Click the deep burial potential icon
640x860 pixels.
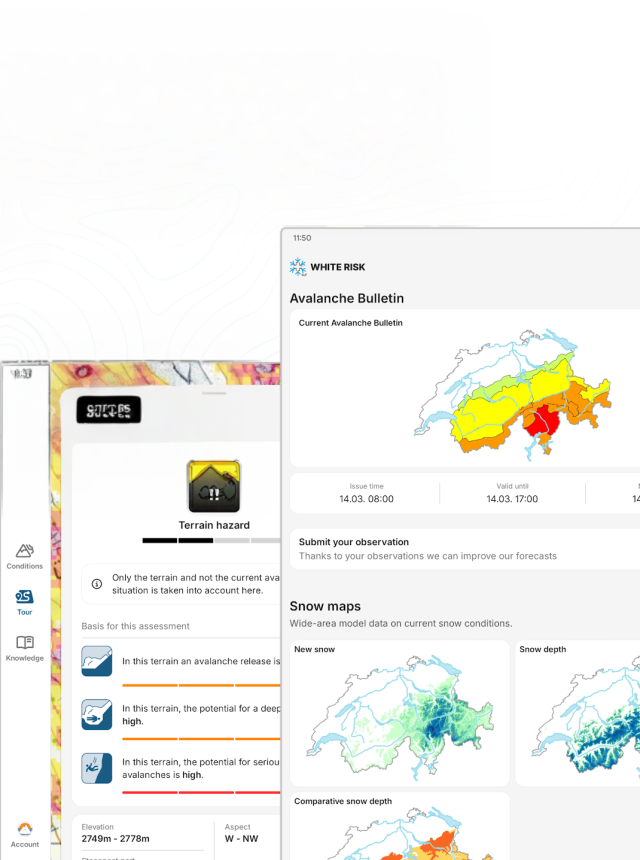click(x=97, y=714)
